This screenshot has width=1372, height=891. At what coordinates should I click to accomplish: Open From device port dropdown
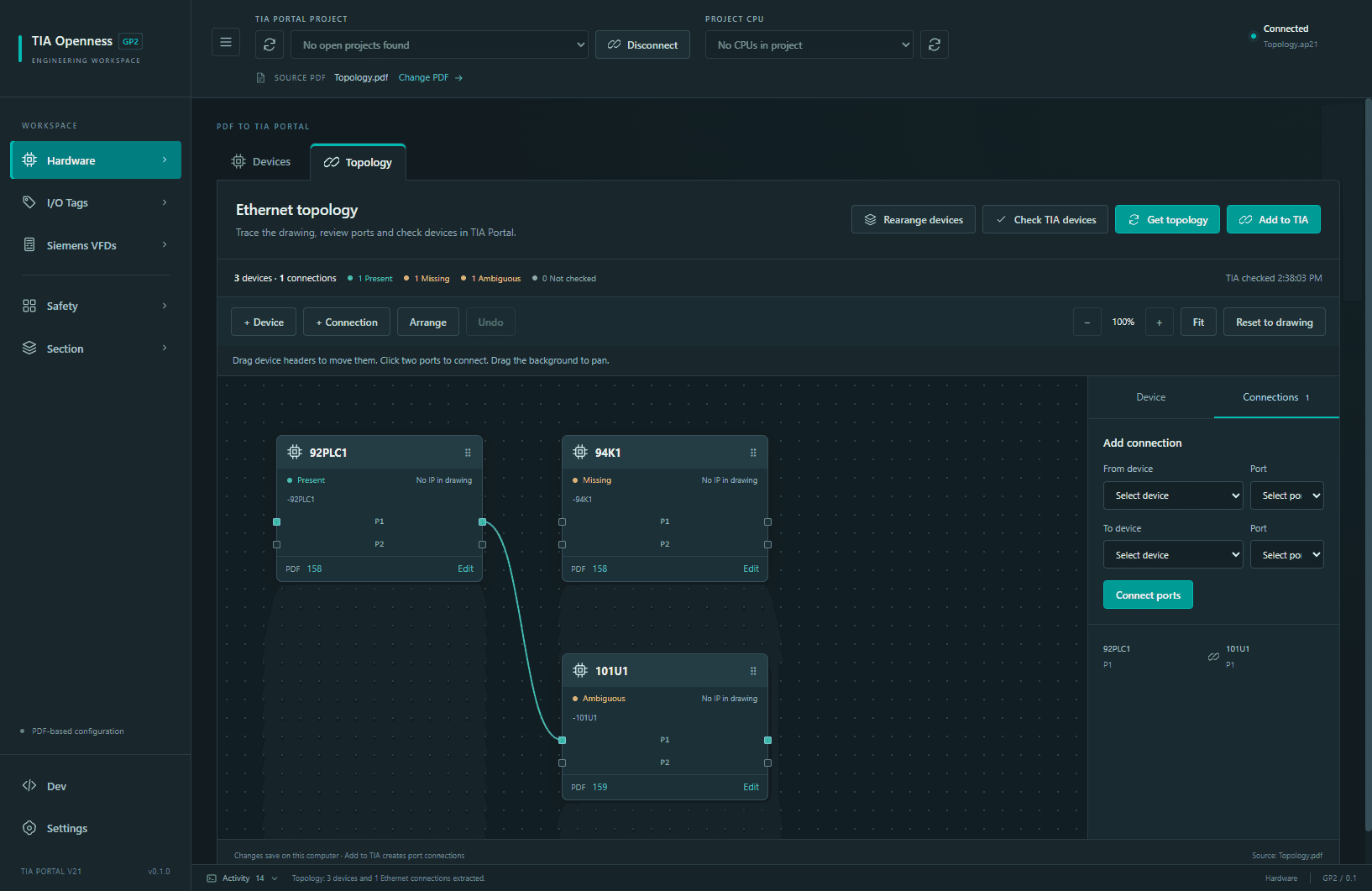pyautogui.click(x=1287, y=495)
